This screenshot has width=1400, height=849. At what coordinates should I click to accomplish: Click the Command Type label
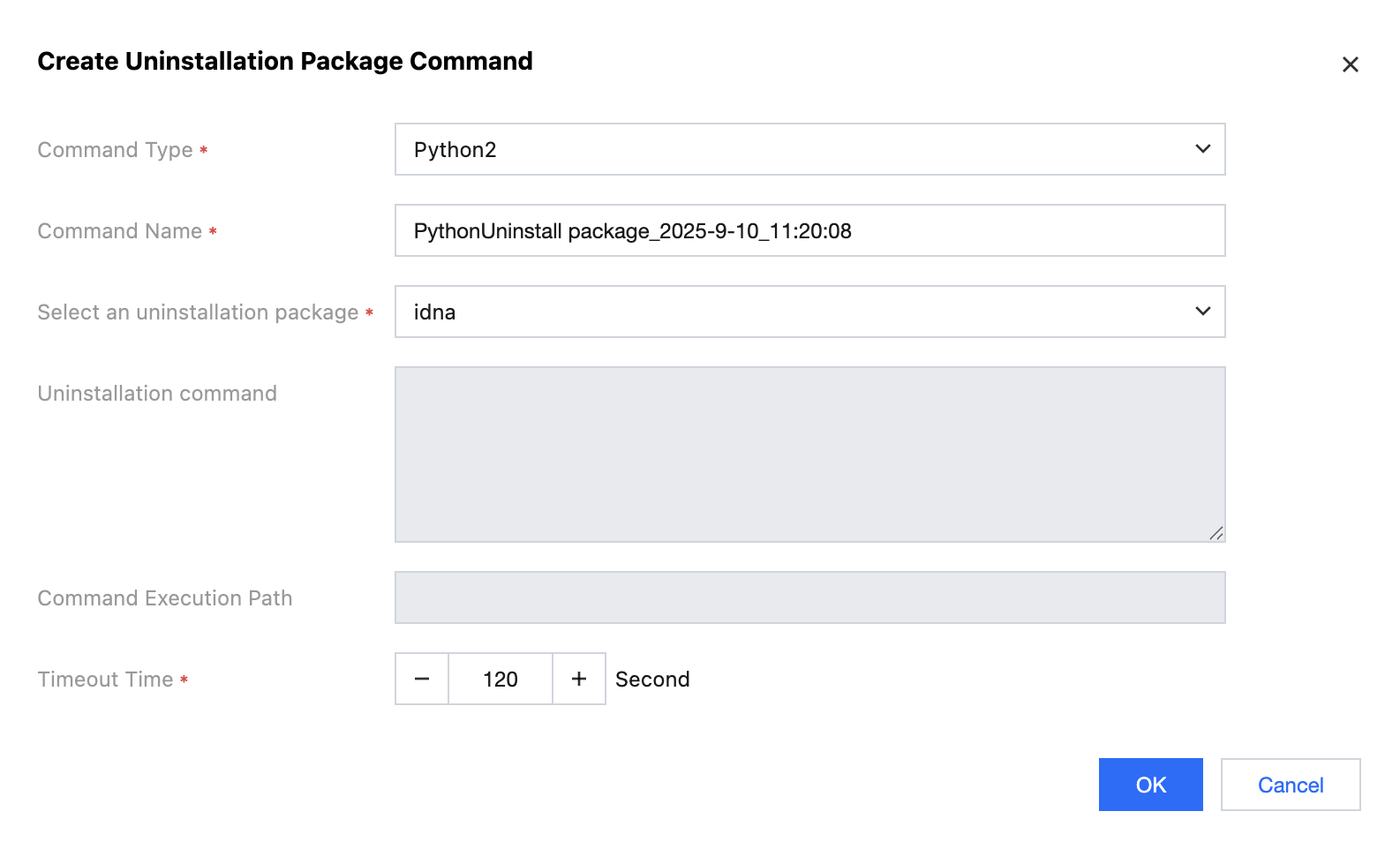pos(115,150)
